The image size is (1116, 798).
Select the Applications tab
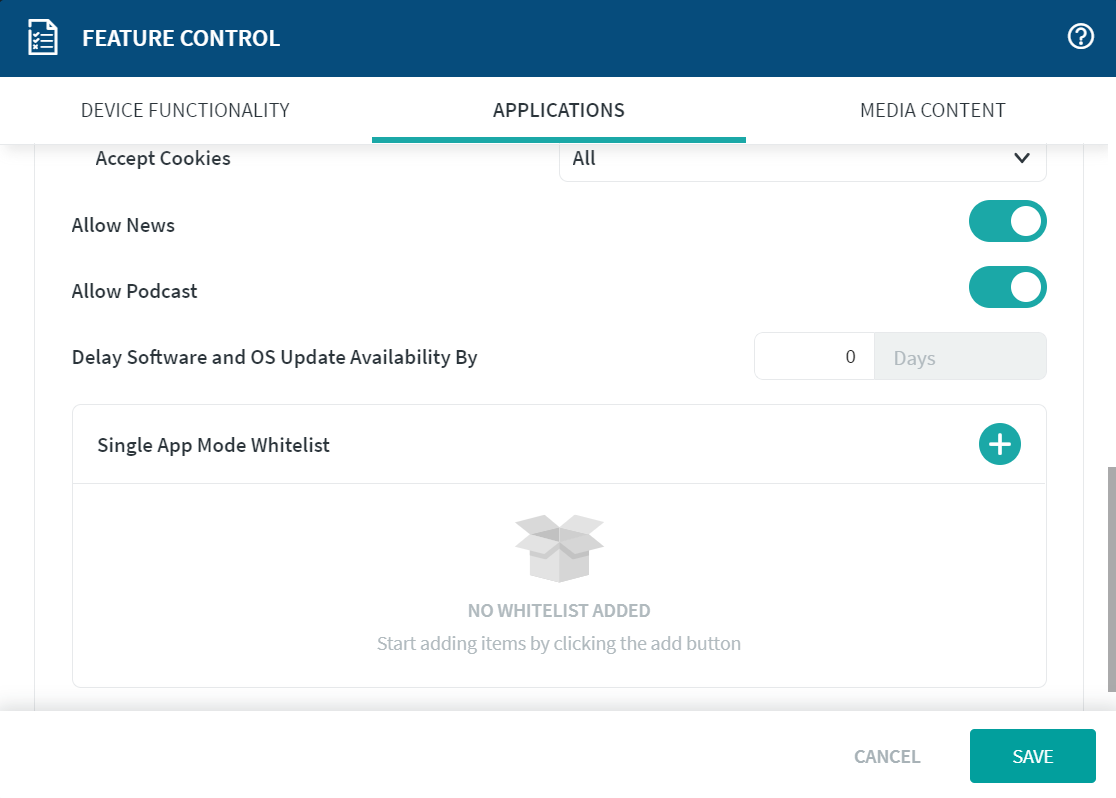pos(558,110)
